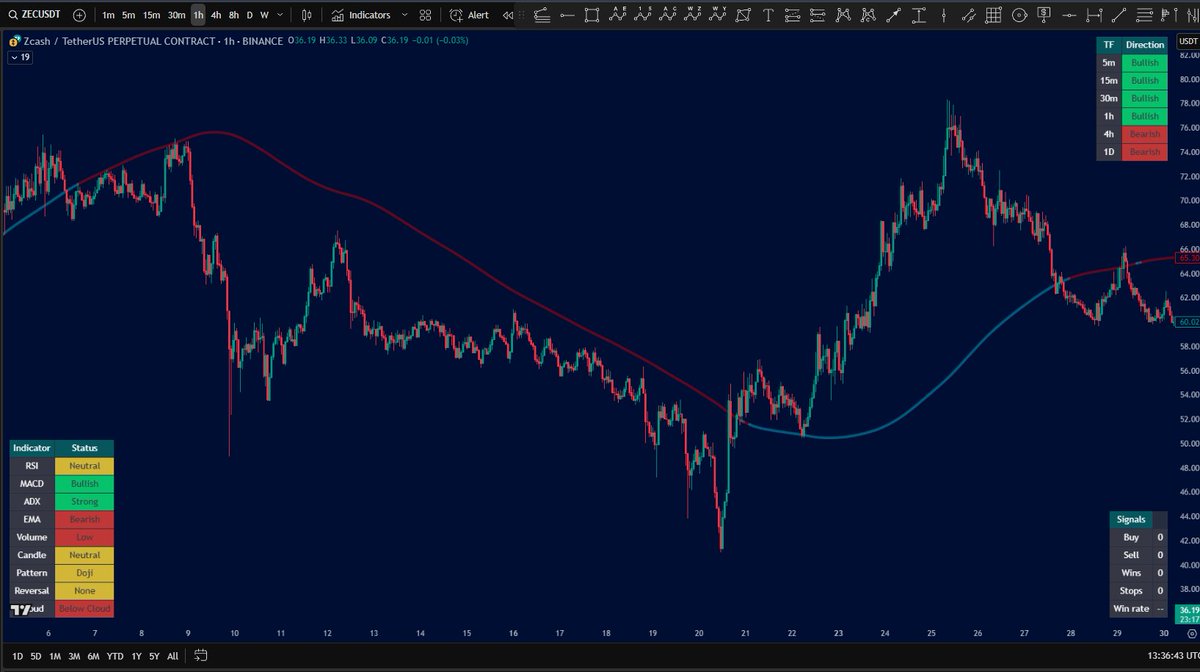Open the Indicators dialog
The width and height of the screenshot is (1200, 672).
361,15
